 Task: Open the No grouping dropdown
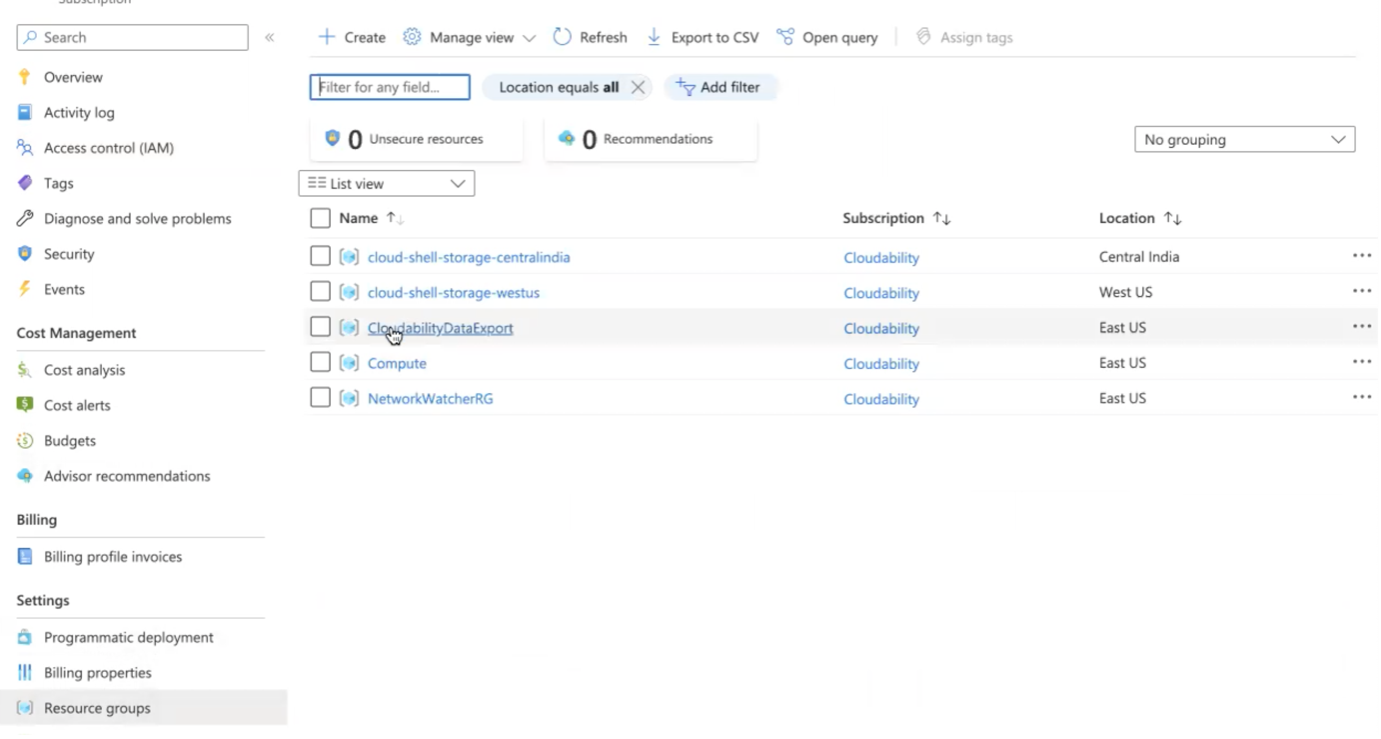(x=1244, y=140)
